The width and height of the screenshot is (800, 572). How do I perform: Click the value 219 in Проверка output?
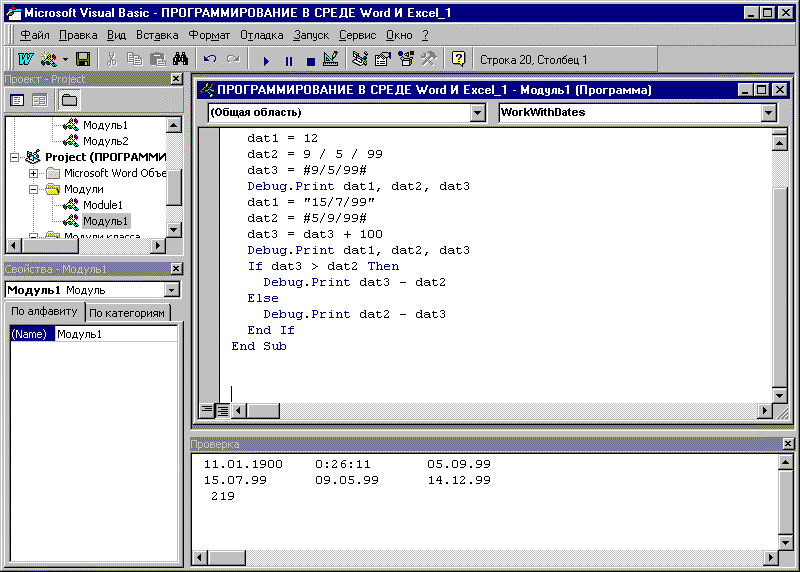pyautogui.click(x=223, y=496)
